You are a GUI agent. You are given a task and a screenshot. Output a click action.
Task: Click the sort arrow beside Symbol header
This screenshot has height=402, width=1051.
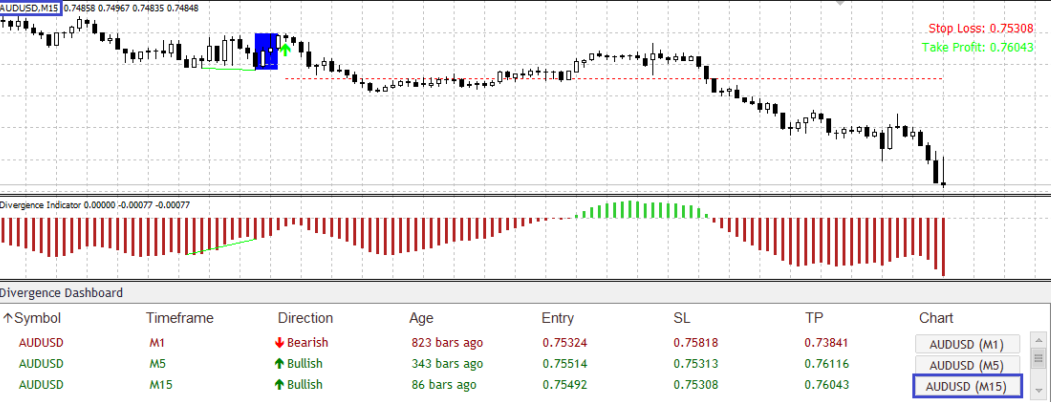[x=7, y=318]
